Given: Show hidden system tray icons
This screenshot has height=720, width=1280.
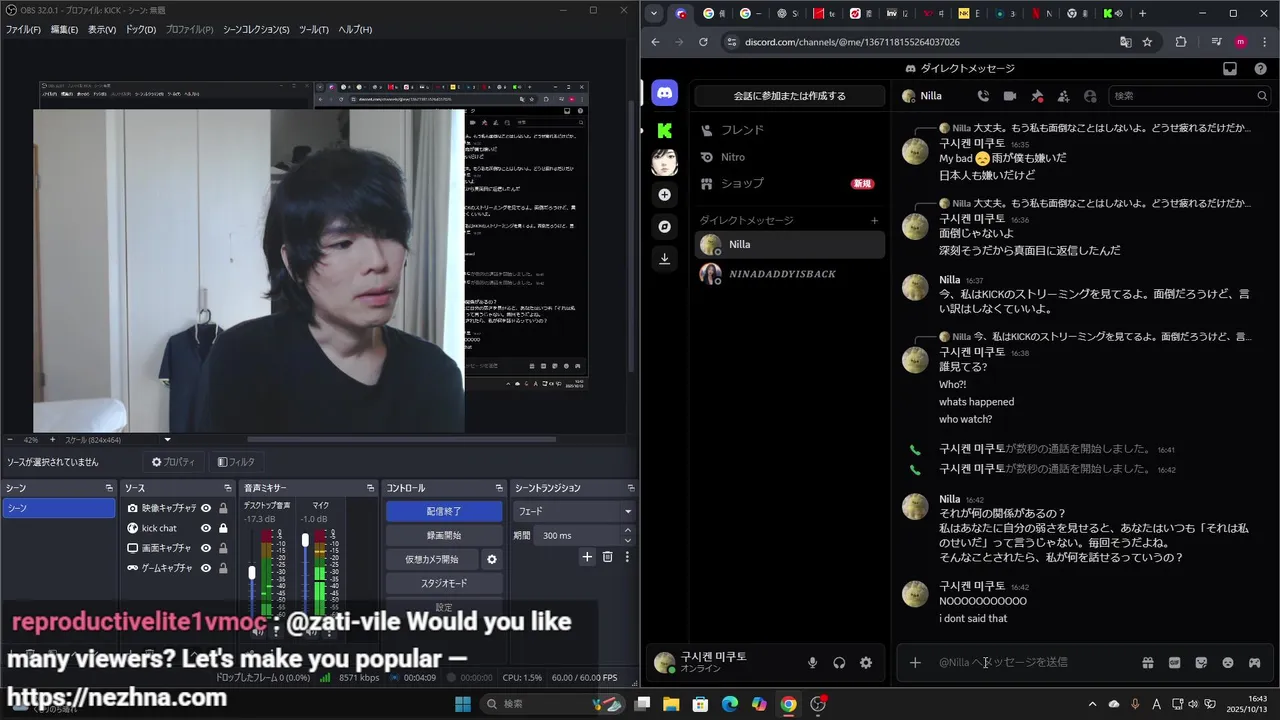Looking at the screenshot, I should pos(1092,704).
